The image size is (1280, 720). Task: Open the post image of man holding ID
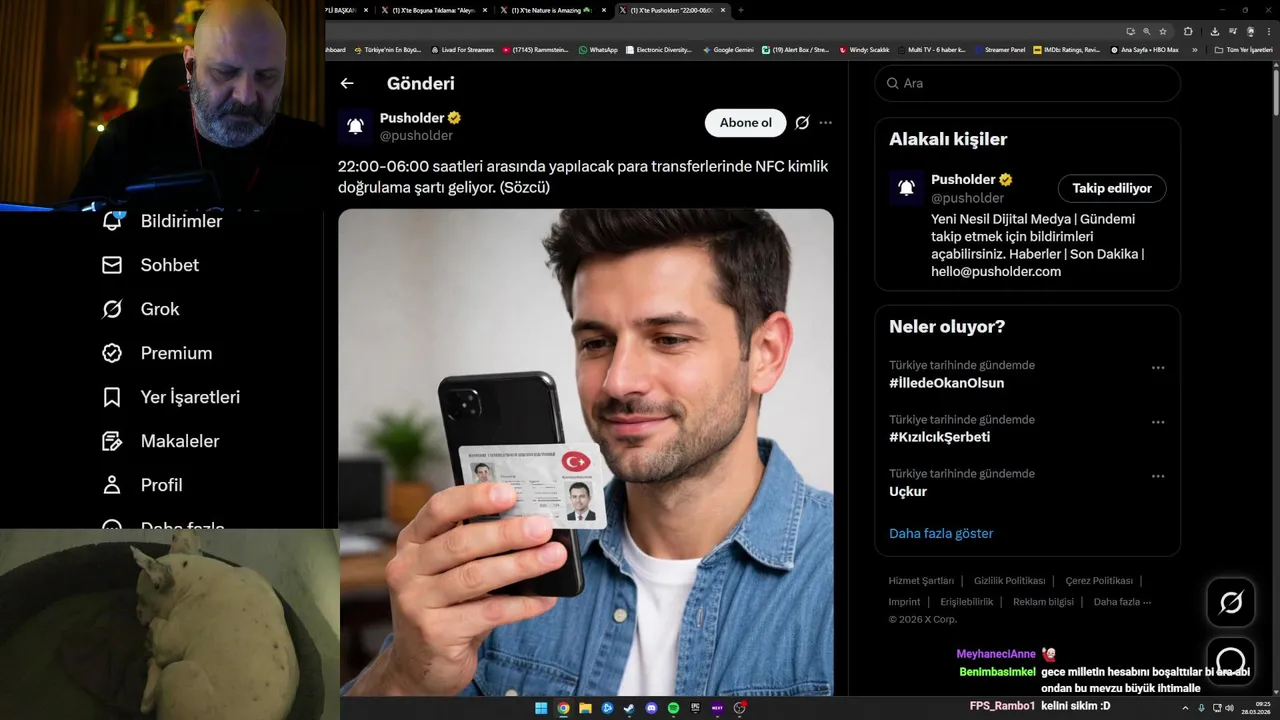click(x=586, y=452)
